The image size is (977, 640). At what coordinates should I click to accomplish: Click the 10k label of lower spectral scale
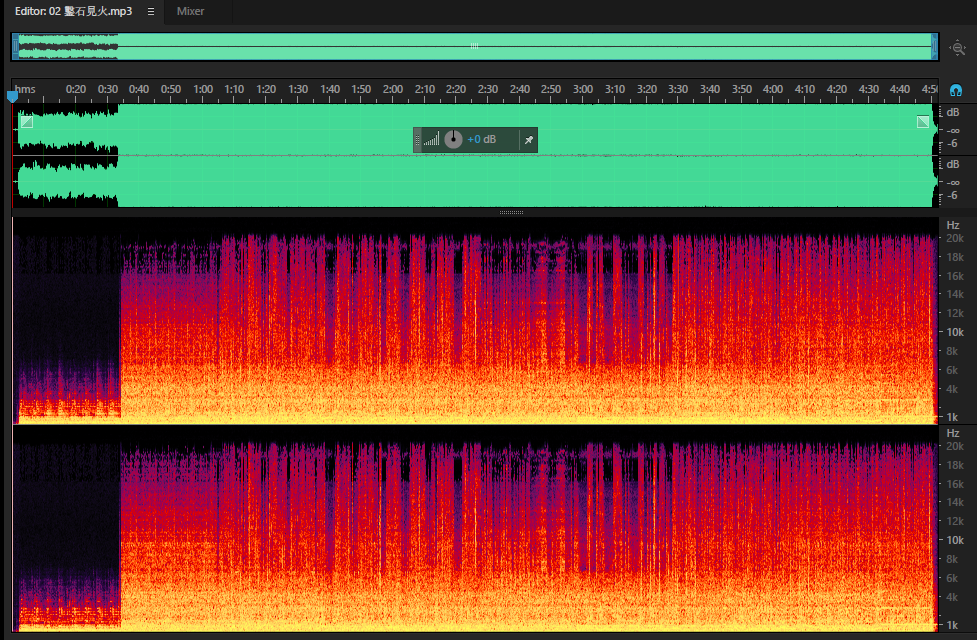point(955,540)
